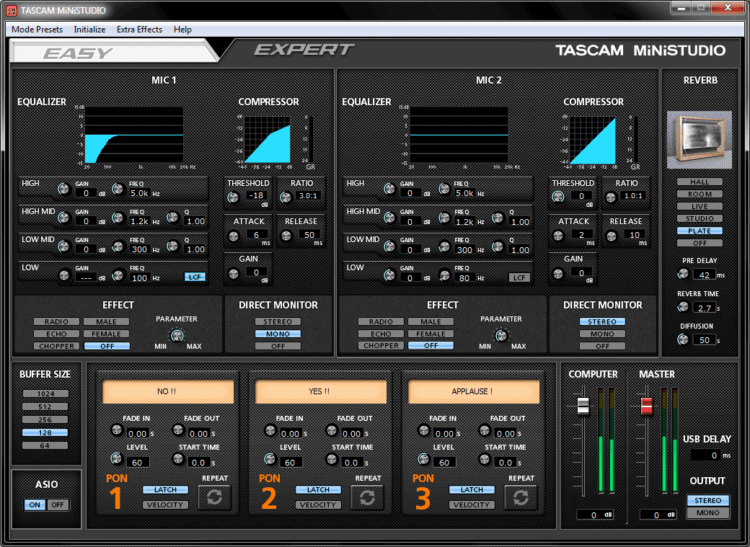Click MIC 2 compressor threshold knob
750x547 pixels.
point(558,197)
